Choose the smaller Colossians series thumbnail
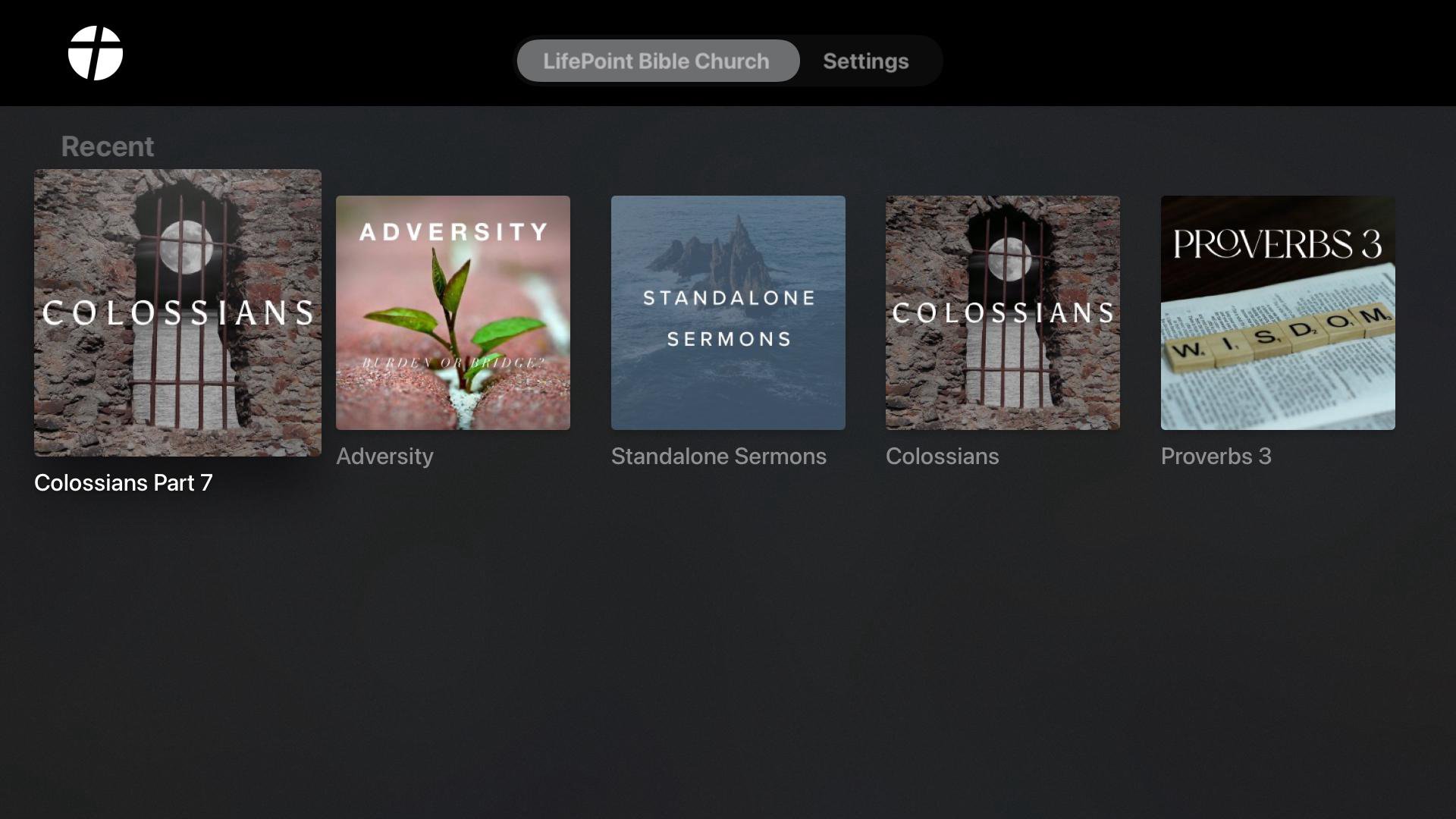1456x819 pixels. tap(1003, 312)
